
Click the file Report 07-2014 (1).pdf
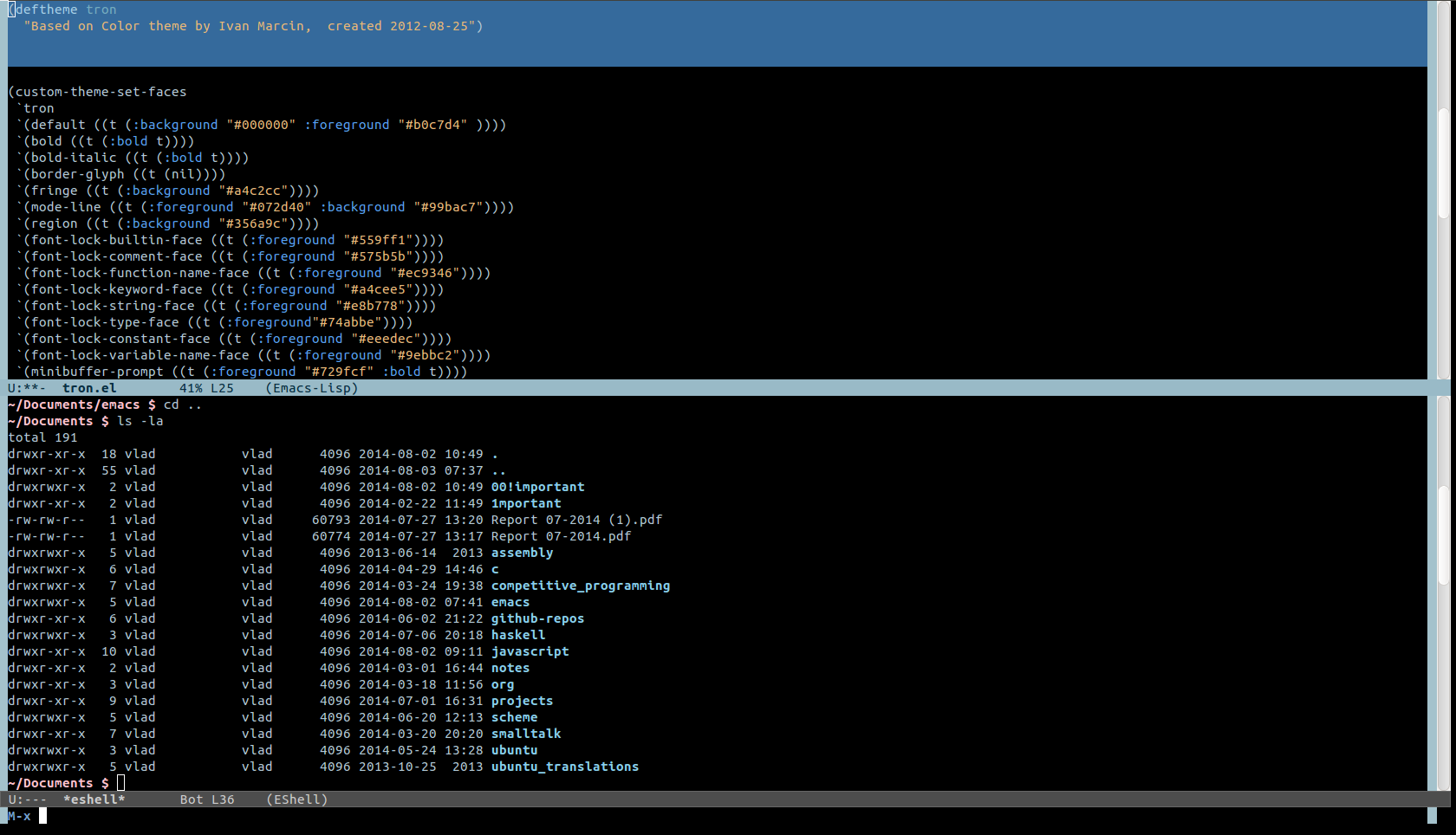(x=577, y=520)
